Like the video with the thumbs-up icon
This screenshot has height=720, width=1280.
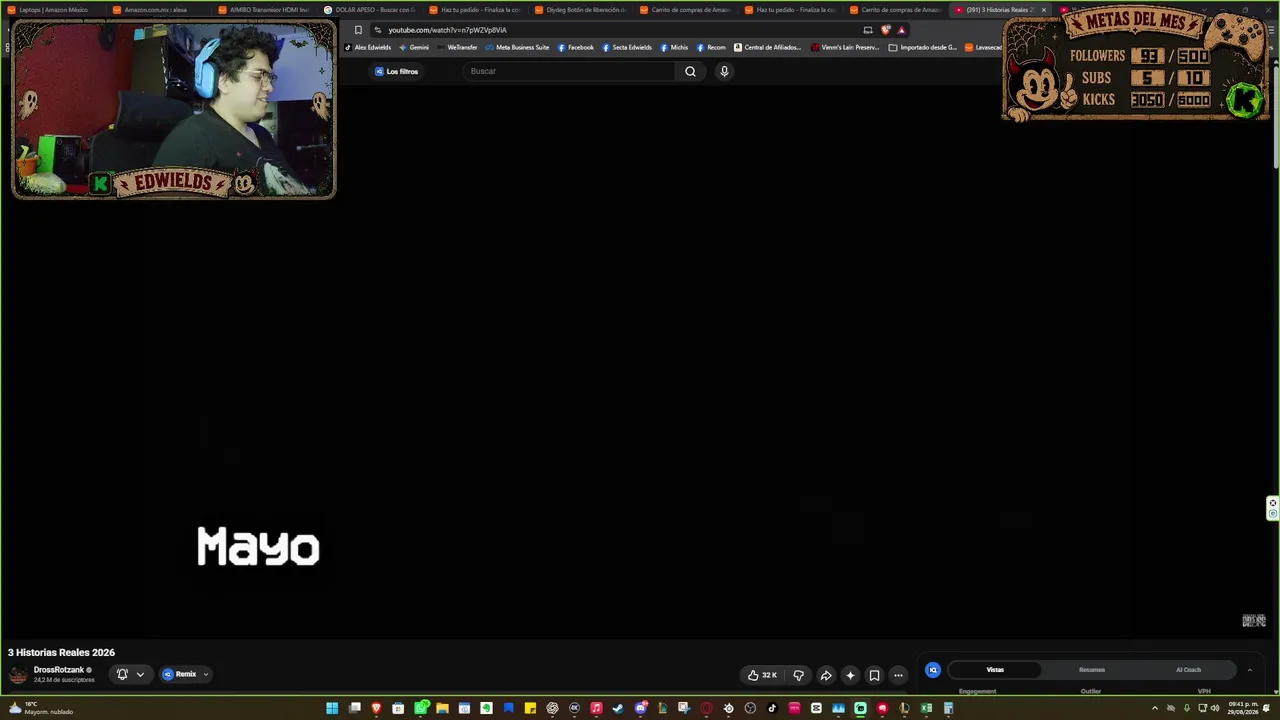[x=753, y=675]
